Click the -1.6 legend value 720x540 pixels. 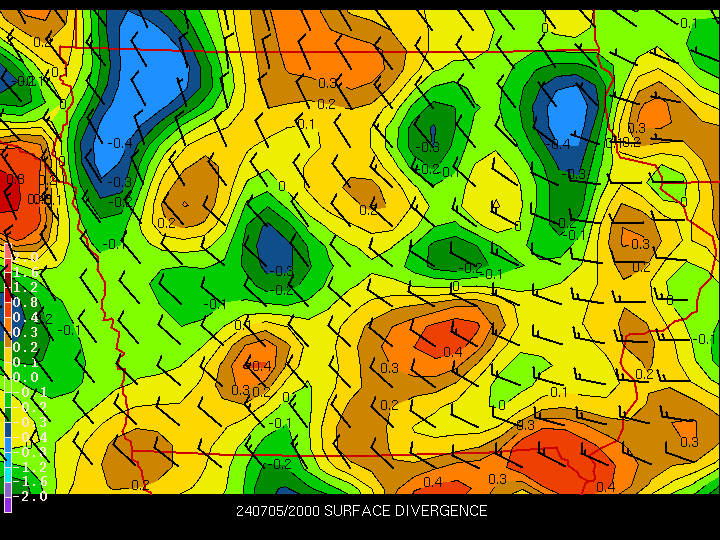(x=30, y=482)
